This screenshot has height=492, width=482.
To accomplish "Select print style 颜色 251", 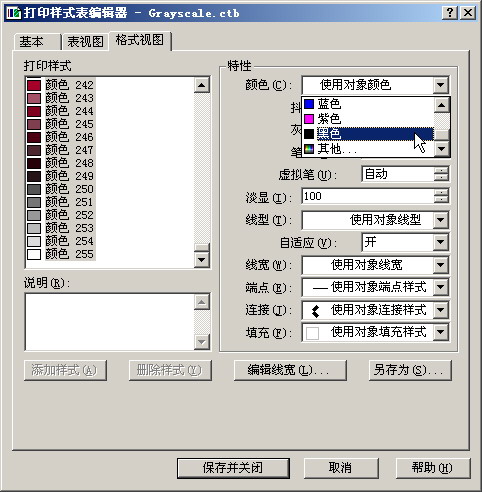I will pos(61,202).
